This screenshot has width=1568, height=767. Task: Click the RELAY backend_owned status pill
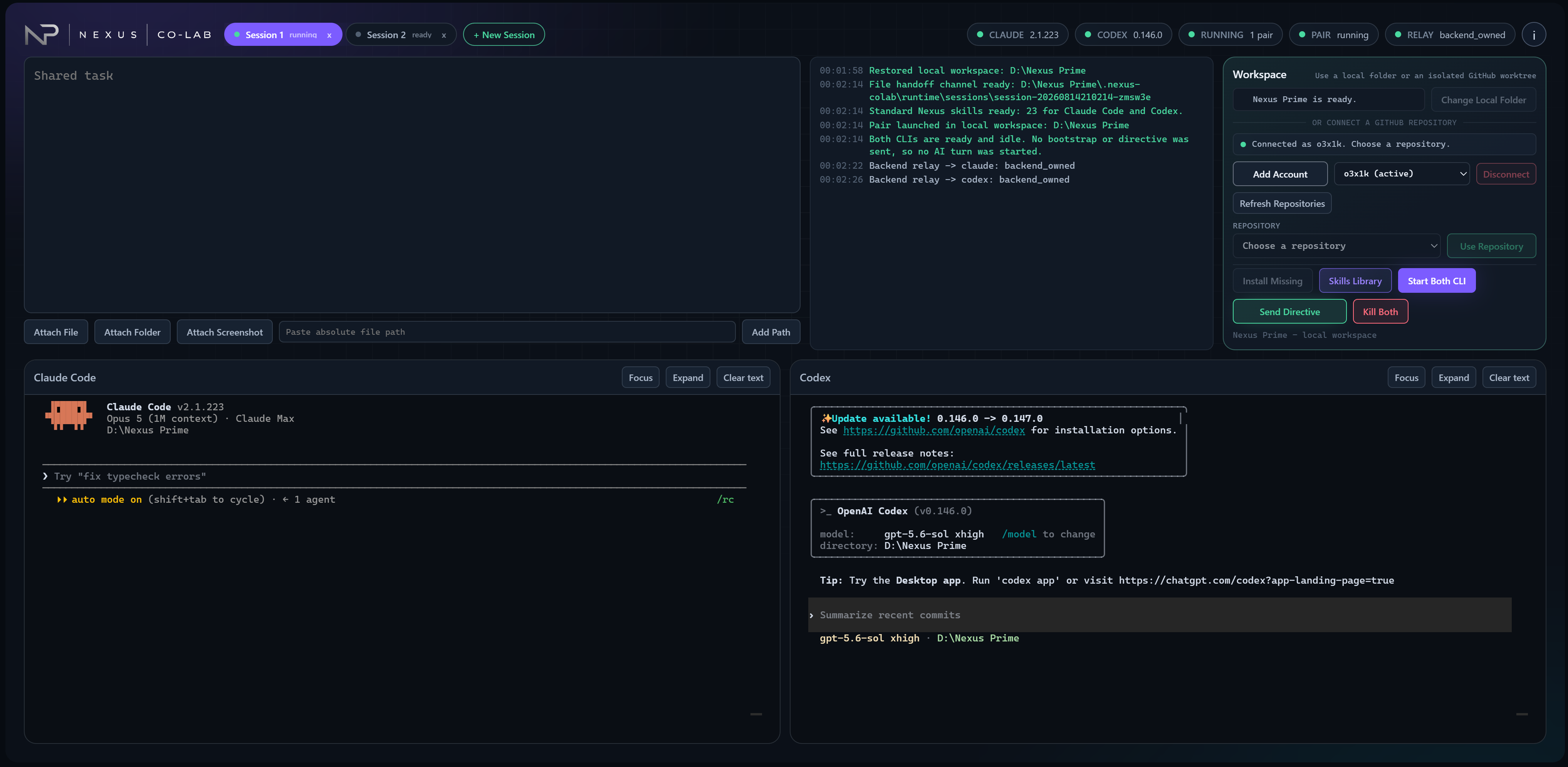(1450, 35)
